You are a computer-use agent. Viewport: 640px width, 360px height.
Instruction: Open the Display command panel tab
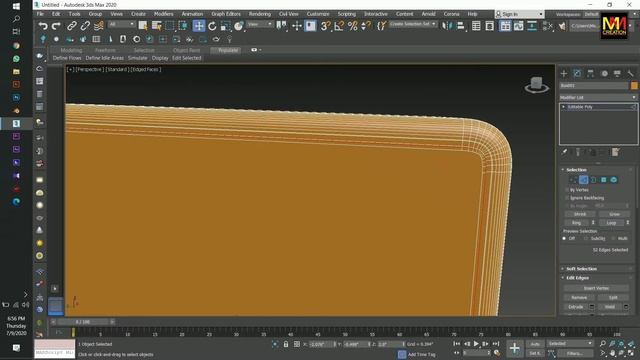click(617, 73)
